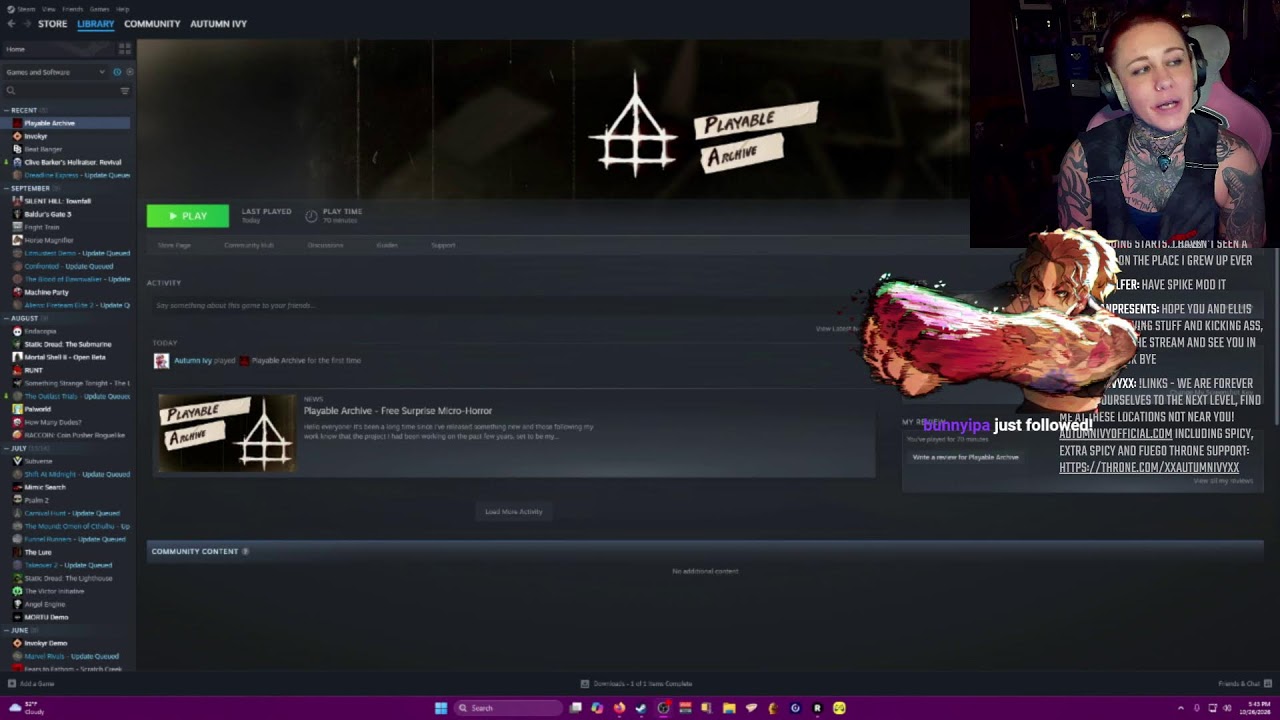Image resolution: width=1280 pixels, height=720 pixels.
Task: Open Write a review for Playable Archive
Action: pos(965,457)
